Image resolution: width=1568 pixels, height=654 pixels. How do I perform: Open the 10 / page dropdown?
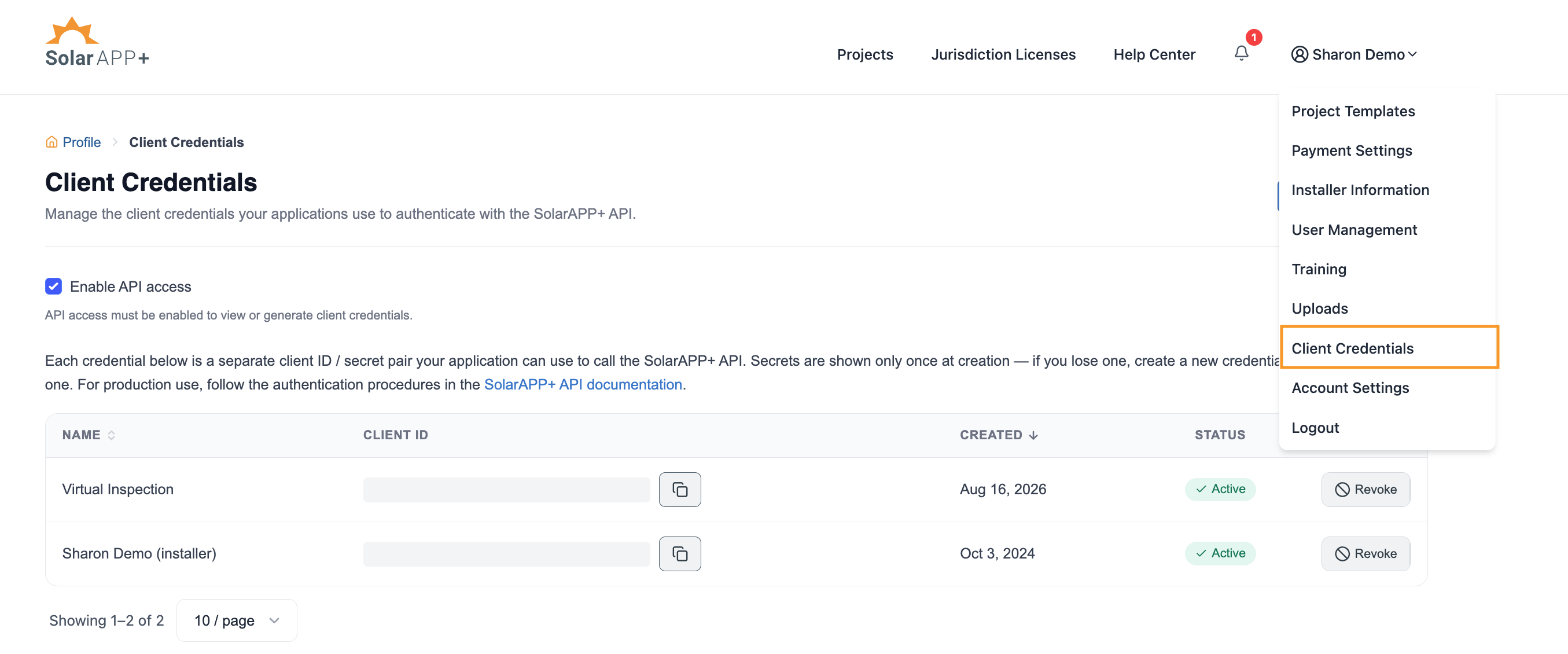237,620
